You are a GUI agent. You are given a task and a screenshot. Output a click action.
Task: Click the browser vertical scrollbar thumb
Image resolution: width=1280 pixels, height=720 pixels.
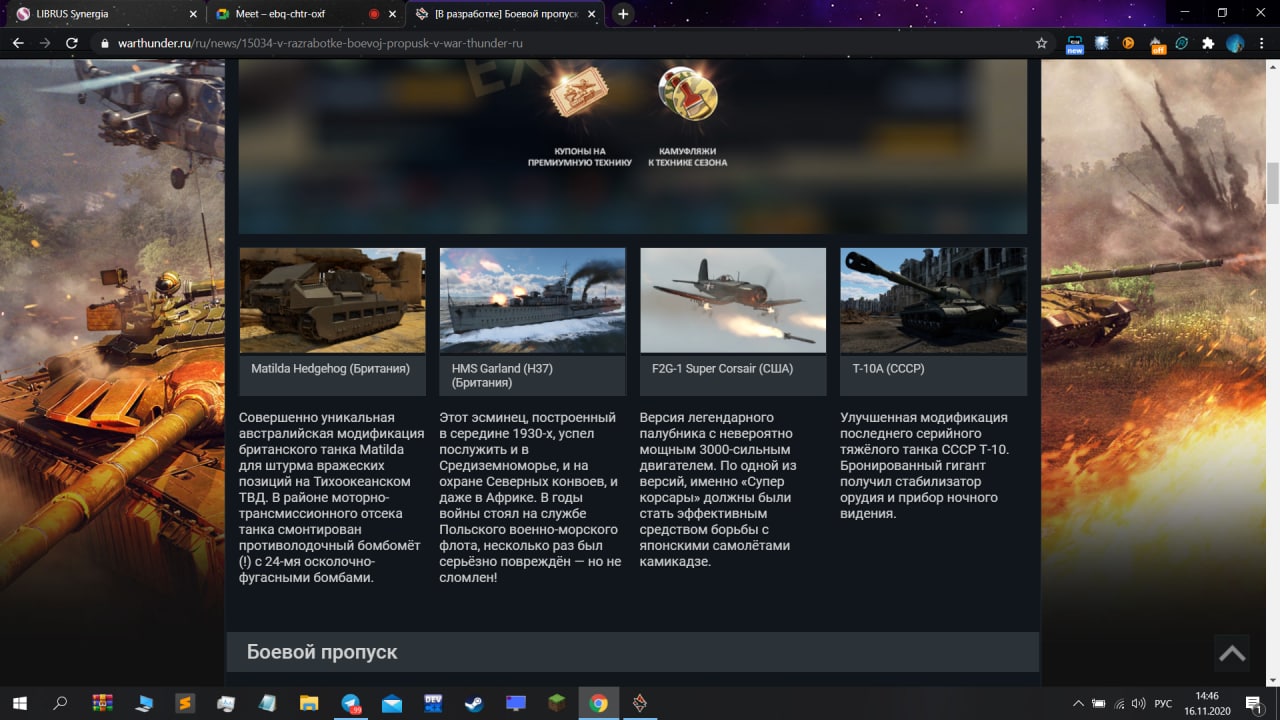(1273, 182)
